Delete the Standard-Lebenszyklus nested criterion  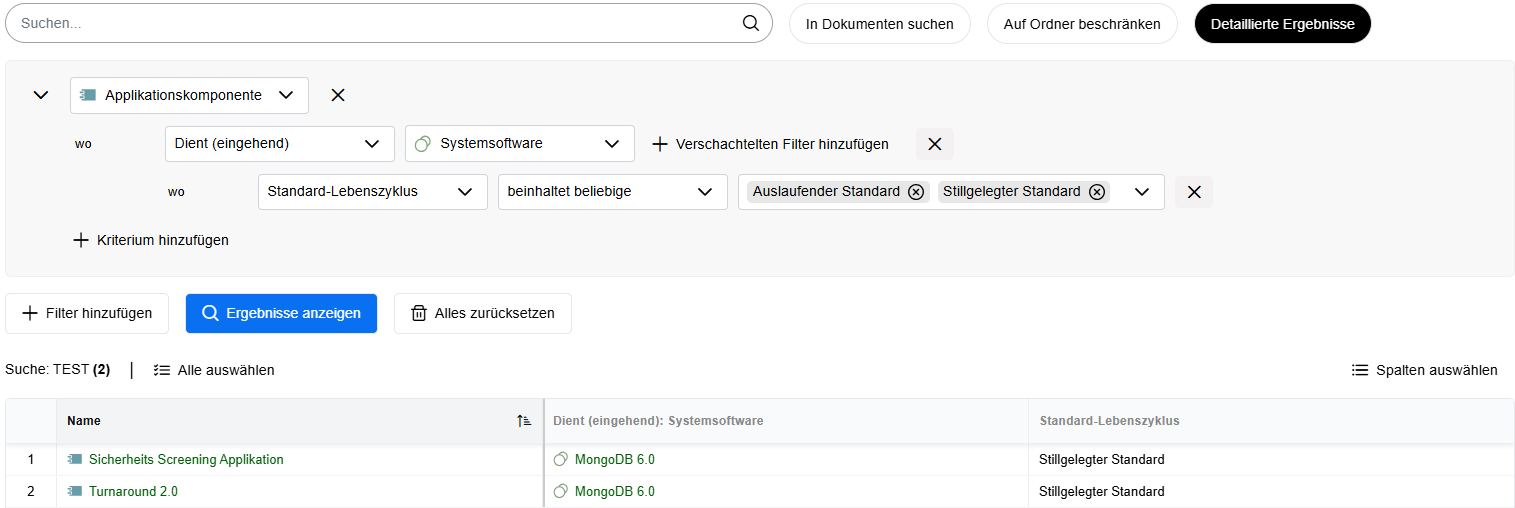[x=1194, y=192]
